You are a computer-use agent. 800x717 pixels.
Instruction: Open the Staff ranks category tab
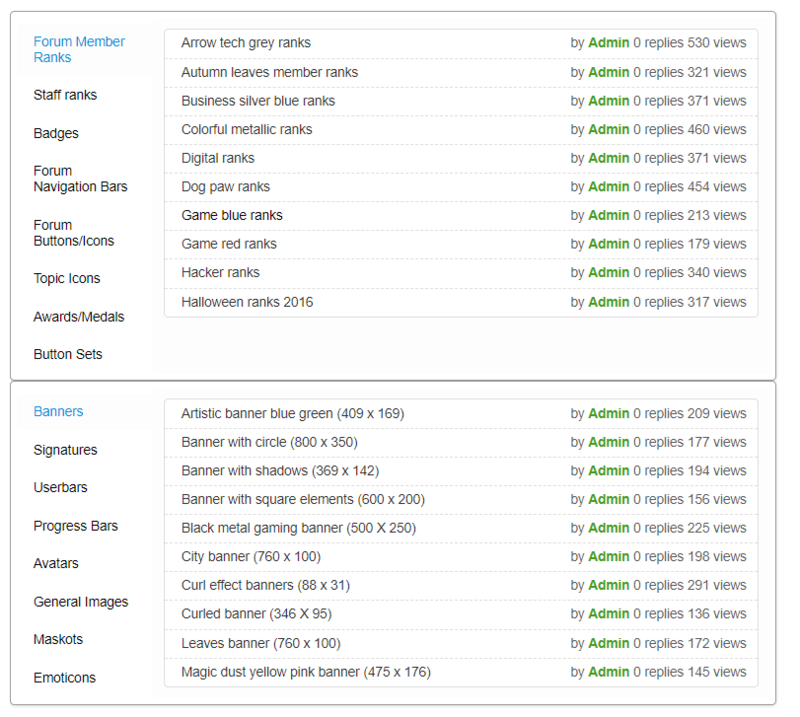click(x=65, y=95)
